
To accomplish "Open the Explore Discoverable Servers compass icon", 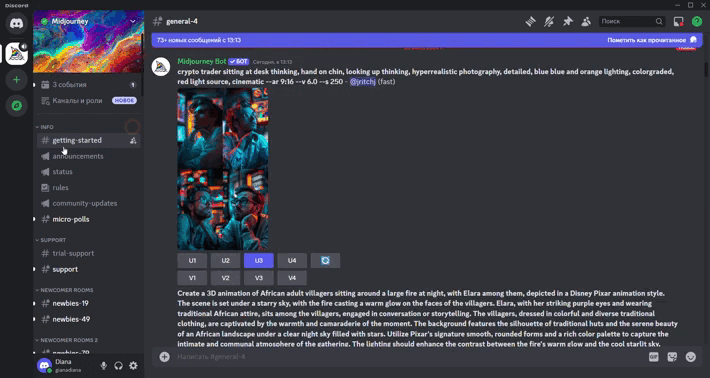I will 16,105.
